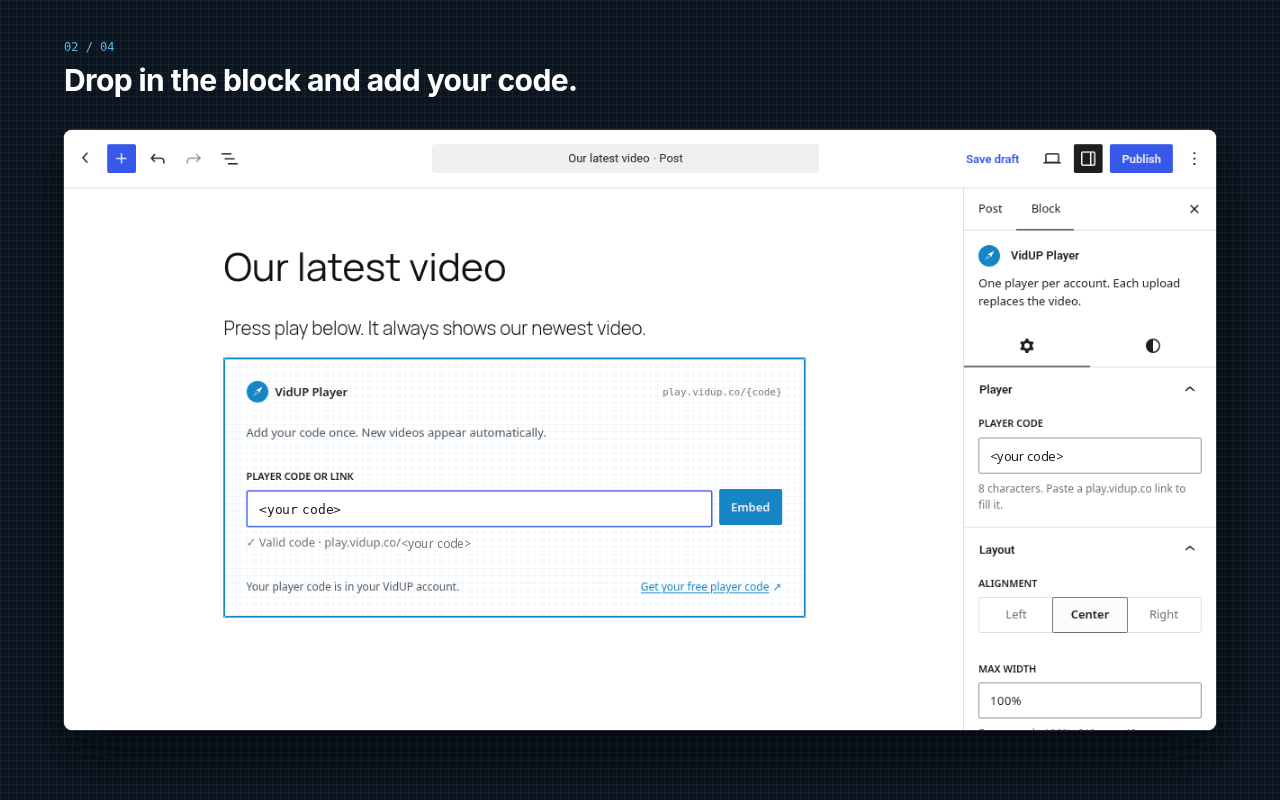Publish the post
The height and width of the screenshot is (800, 1280).
(x=1141, y=158)
